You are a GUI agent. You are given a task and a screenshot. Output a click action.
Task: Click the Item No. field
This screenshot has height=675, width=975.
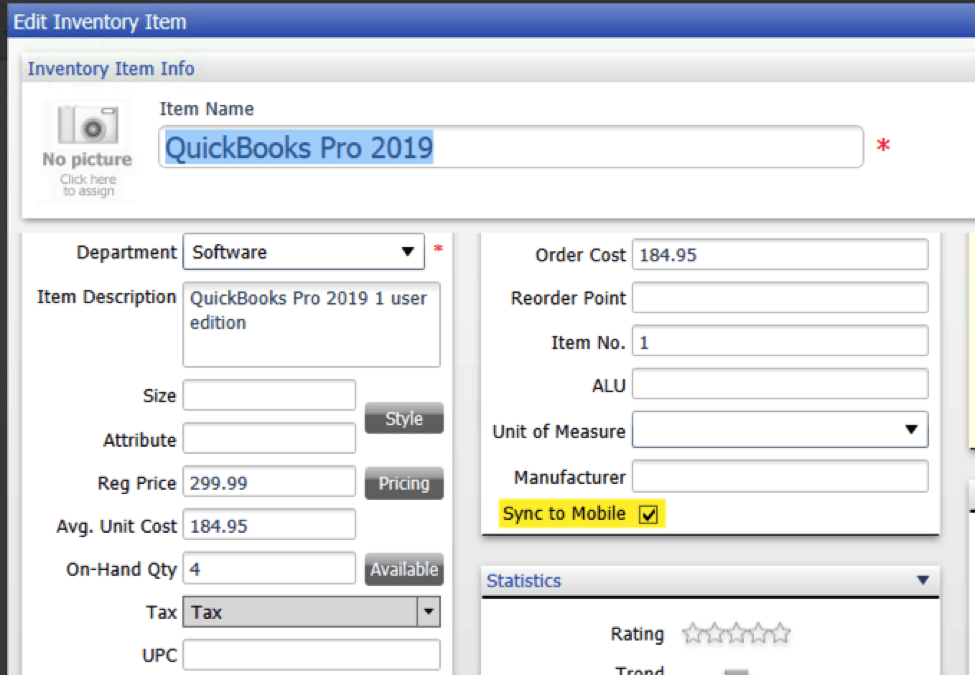pos(780,341)
